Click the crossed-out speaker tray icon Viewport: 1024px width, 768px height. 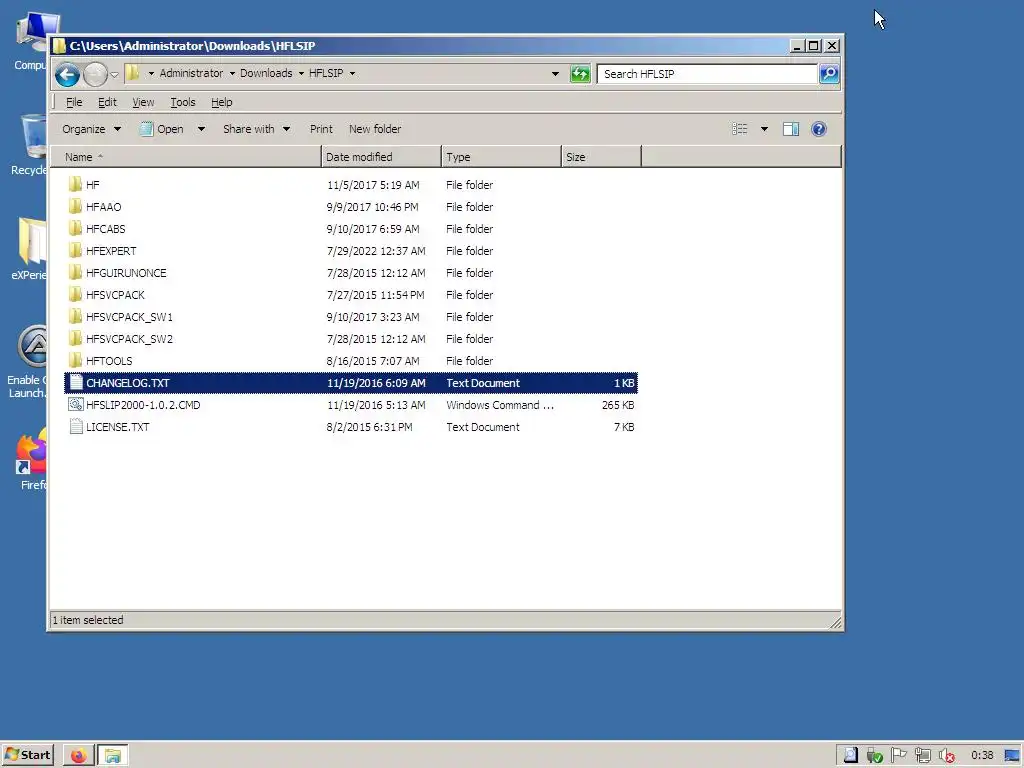click(947, 756)
